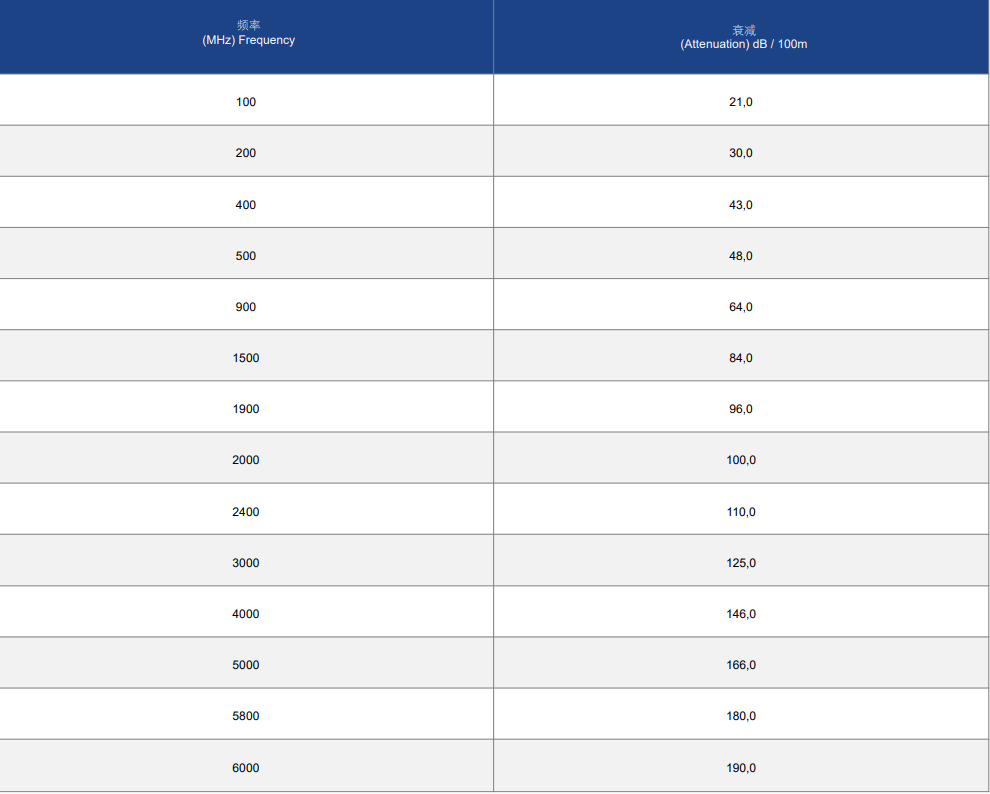Screen dimensions: 990x794
Task: Select the 166,0 attenuation cell
Action: pos(741,663)
